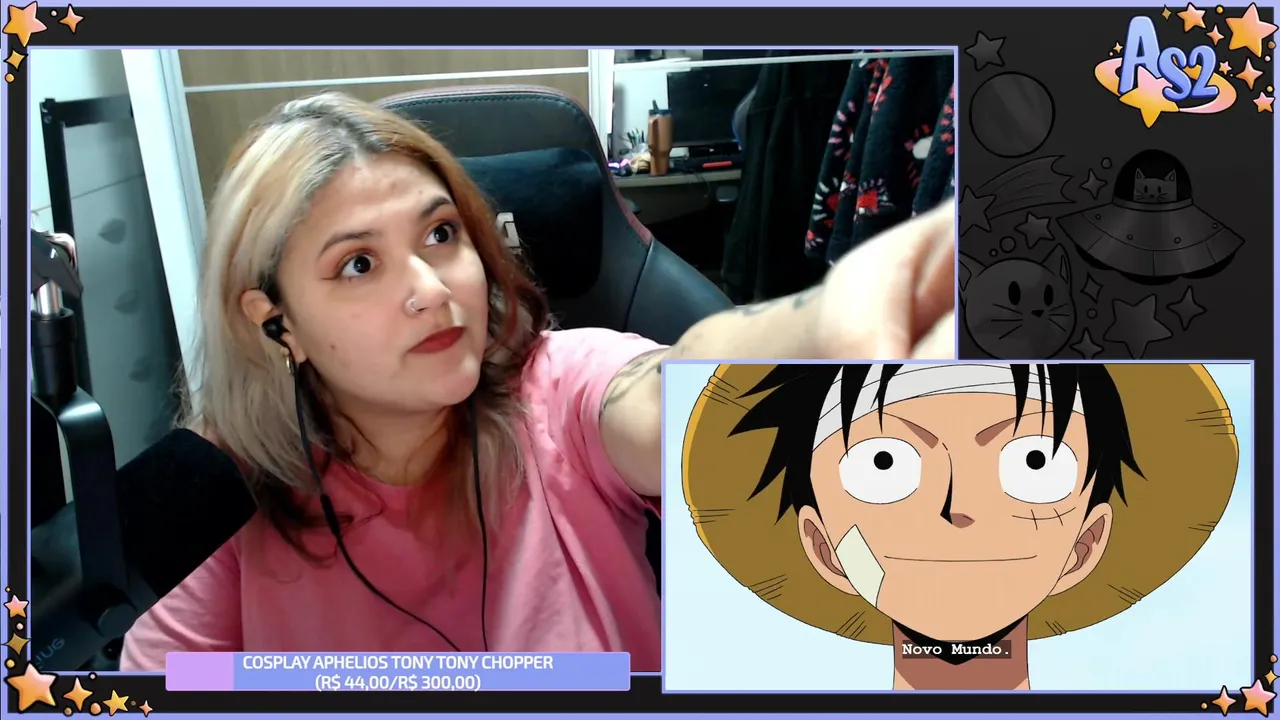Click the R$ 44,00/R$ 300,00 donation amount

(397, 682)
